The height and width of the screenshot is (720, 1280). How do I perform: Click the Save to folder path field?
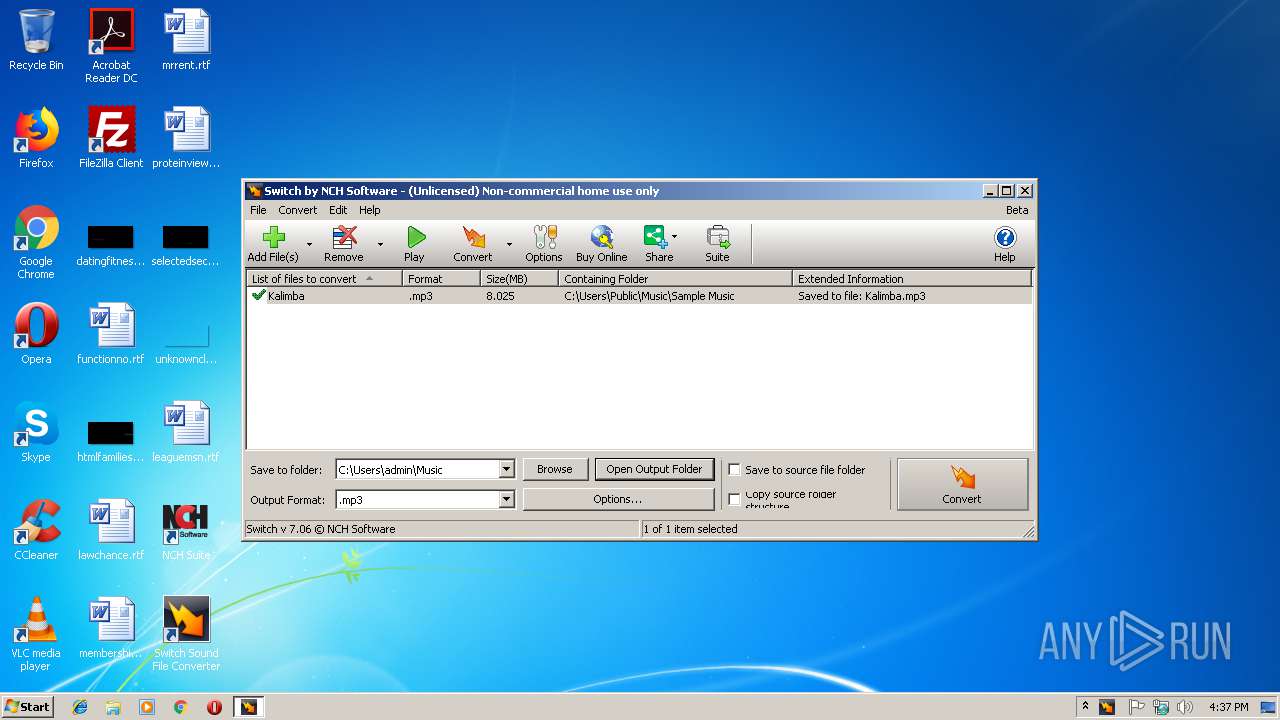(417, 469)
